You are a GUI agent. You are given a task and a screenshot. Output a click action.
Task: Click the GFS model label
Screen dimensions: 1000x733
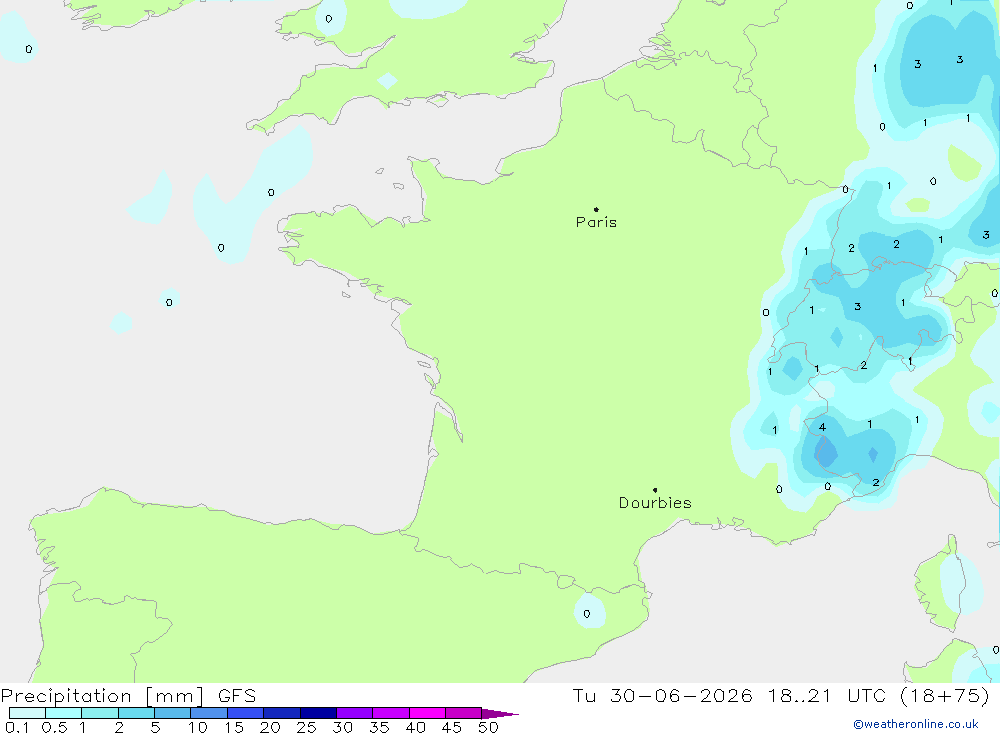[x=237, y=695]
